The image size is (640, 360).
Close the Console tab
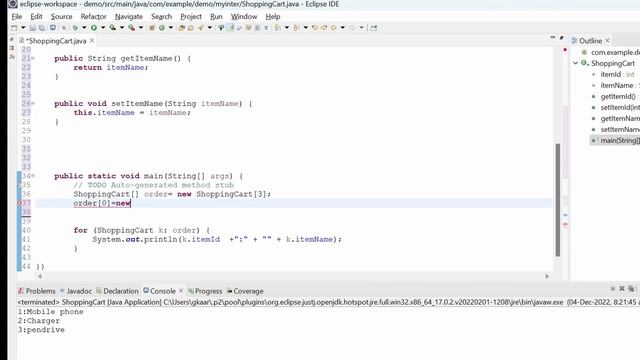coord(181,291)
